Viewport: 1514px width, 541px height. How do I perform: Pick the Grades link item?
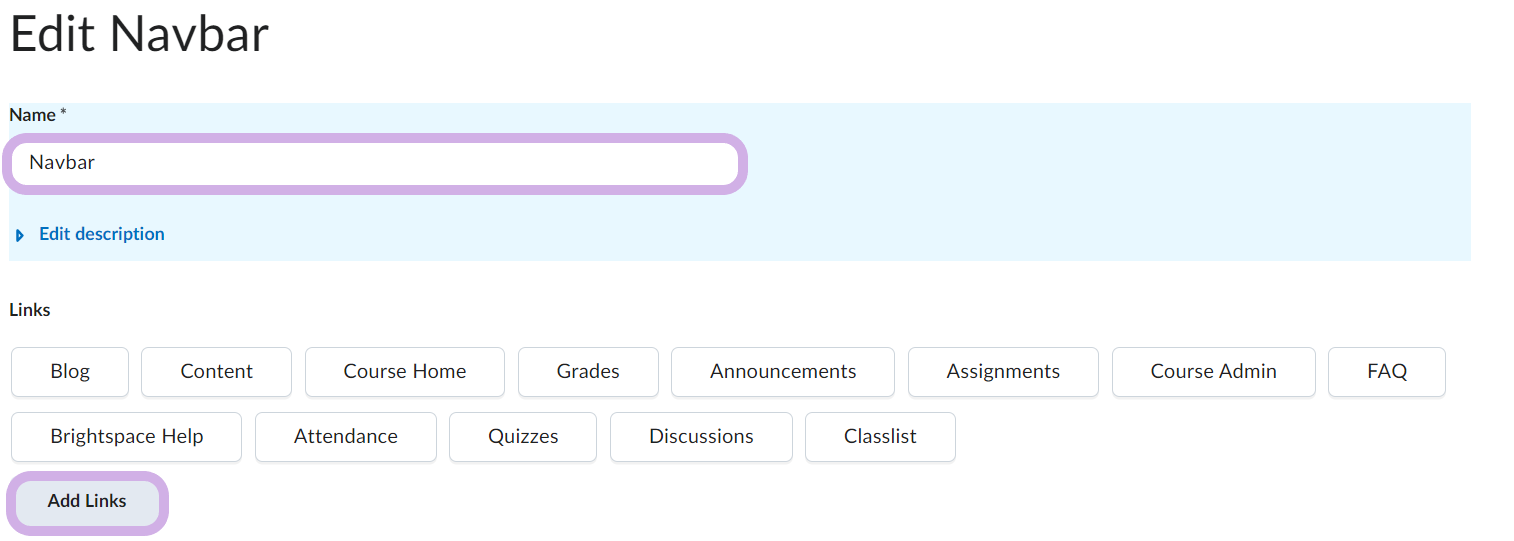tap(588, 372)
